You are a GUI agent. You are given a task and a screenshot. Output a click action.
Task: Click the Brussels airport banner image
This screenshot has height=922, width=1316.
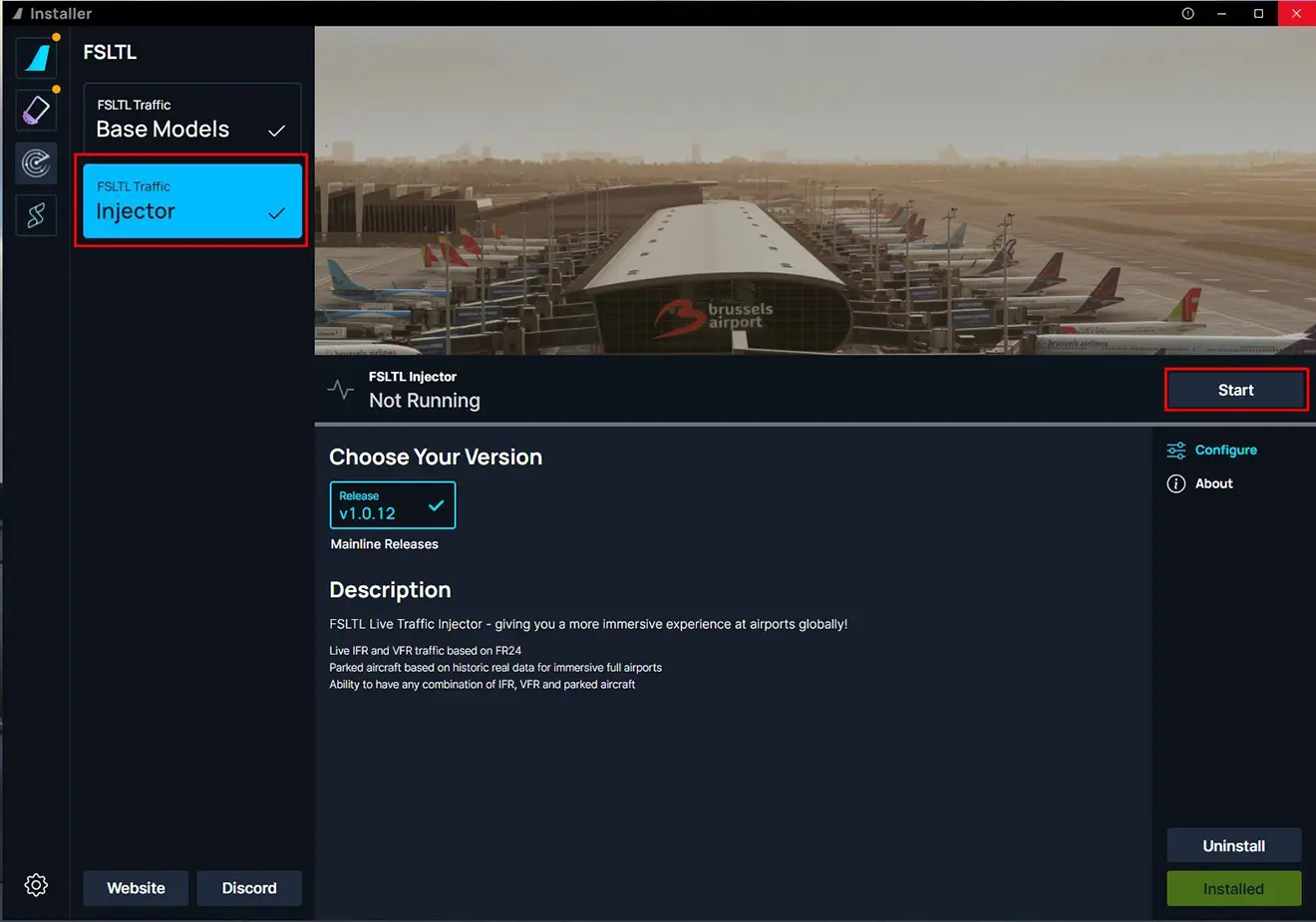click(816, 190)
